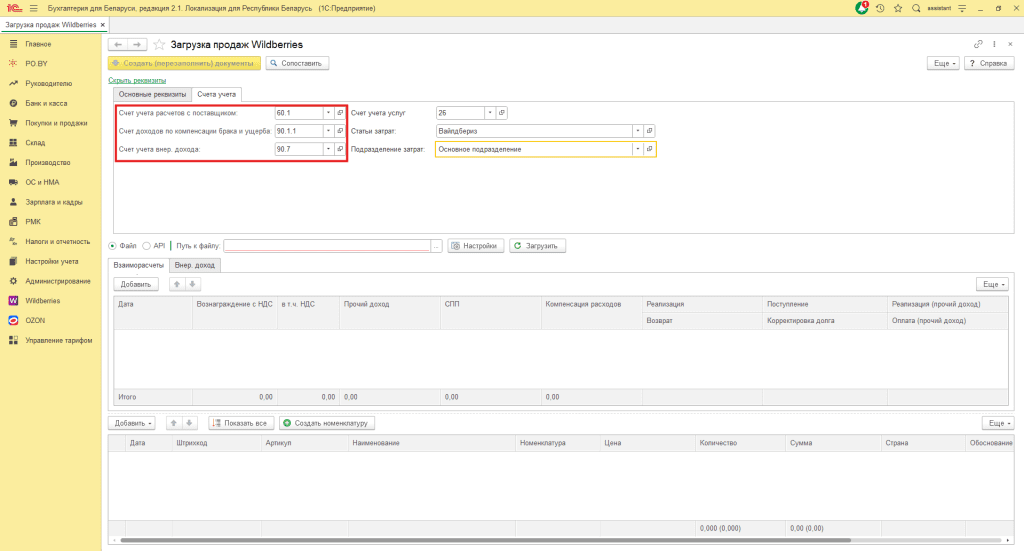Viewport: 1024px width, 551px height.
Task: Click the Загрузить button
Action: [x=538, y=245]
